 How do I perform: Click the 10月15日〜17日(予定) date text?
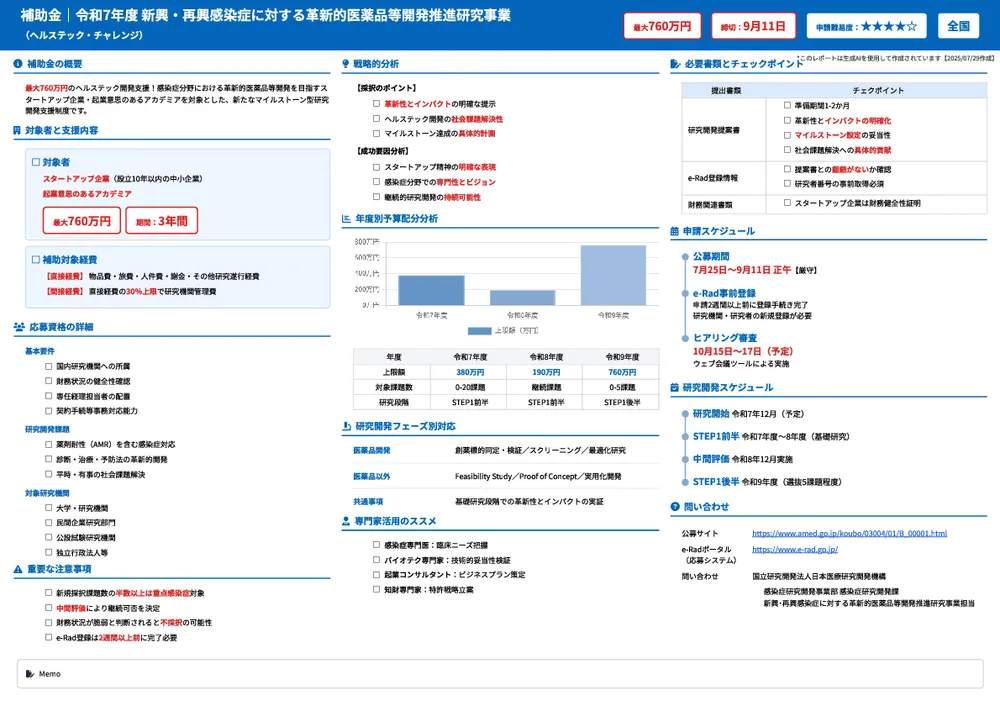pyautogui.click(x=742, y=351)
